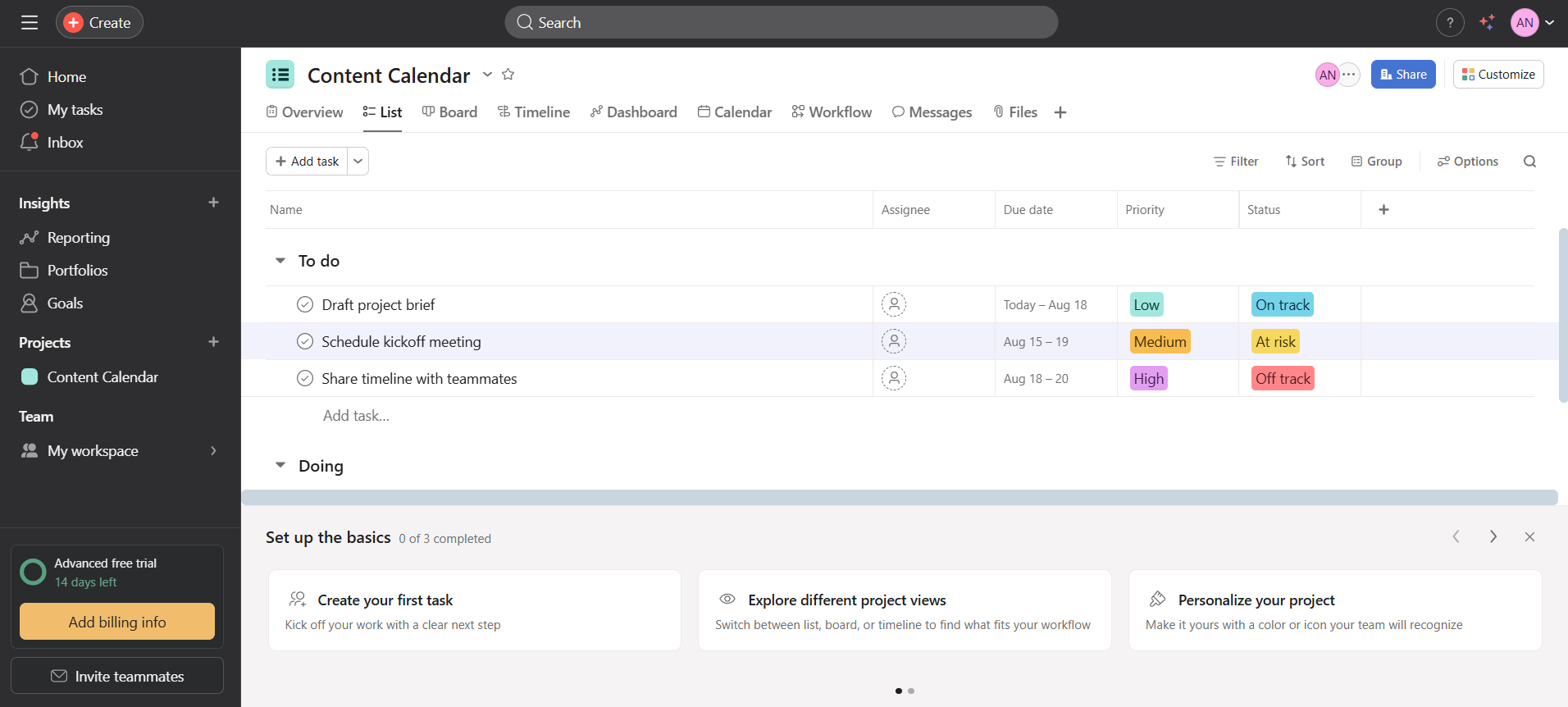Click the Share button
Screen dimensions: 1568x707
coord(1403,75)
